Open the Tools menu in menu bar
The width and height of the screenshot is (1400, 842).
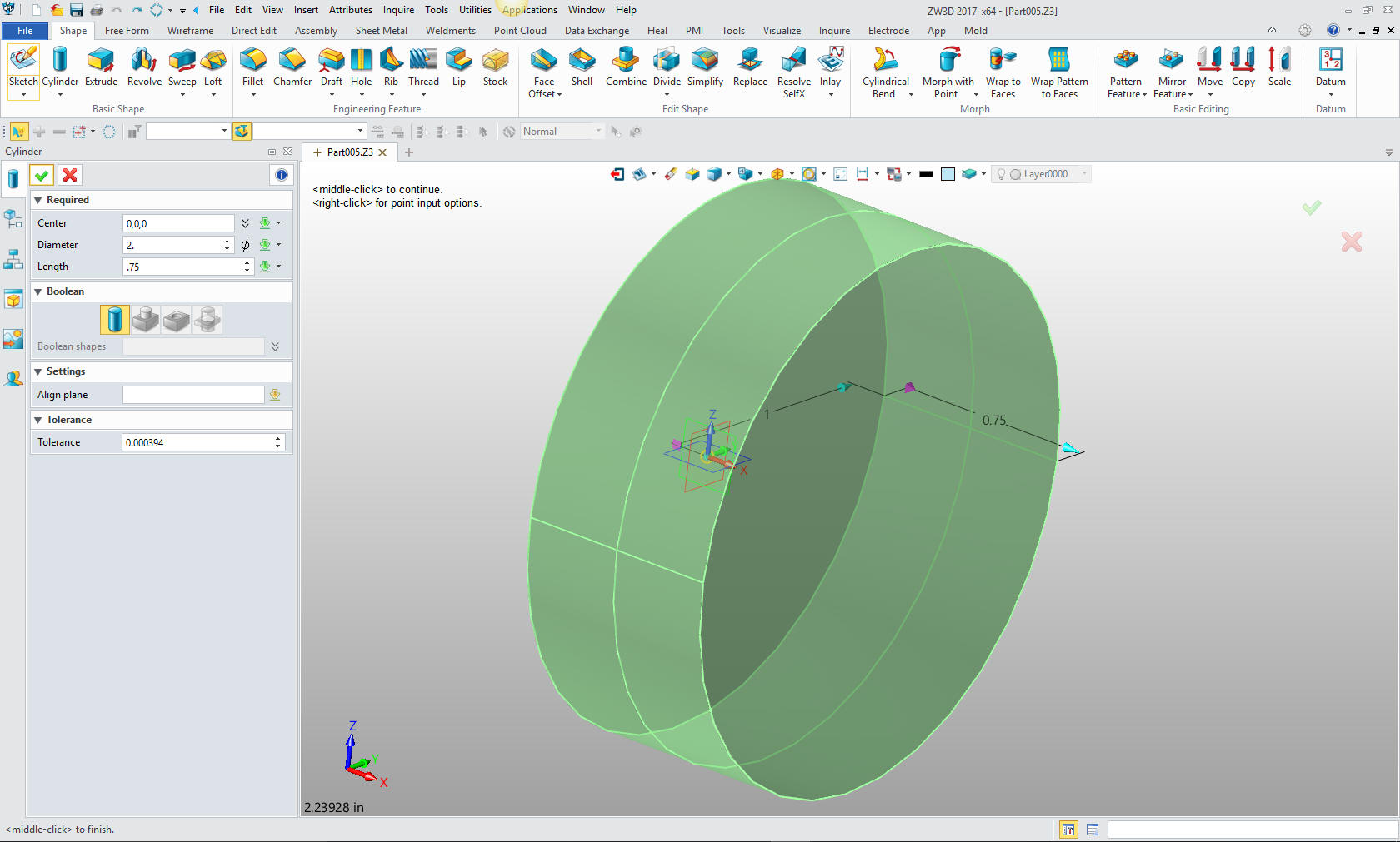pyautogui.click(x=436, y=10)
